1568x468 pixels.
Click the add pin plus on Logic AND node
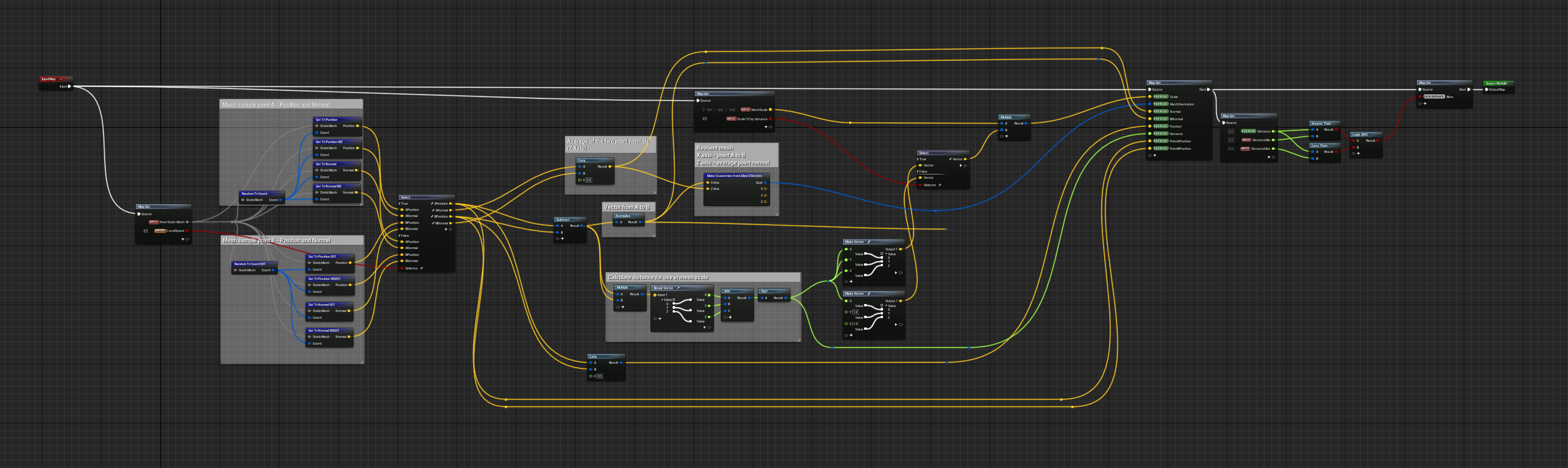(x=1358, y=154)
